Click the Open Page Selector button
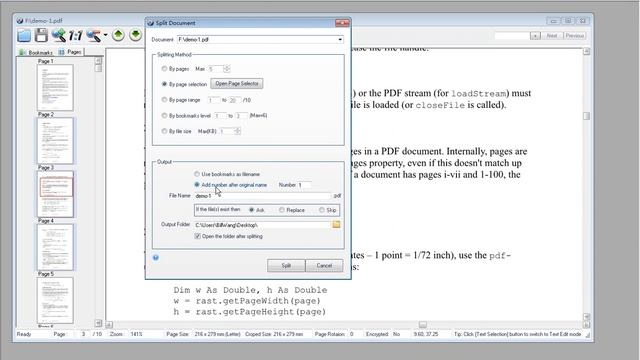This screenshot has height=360, width=640. pos(237,84)
